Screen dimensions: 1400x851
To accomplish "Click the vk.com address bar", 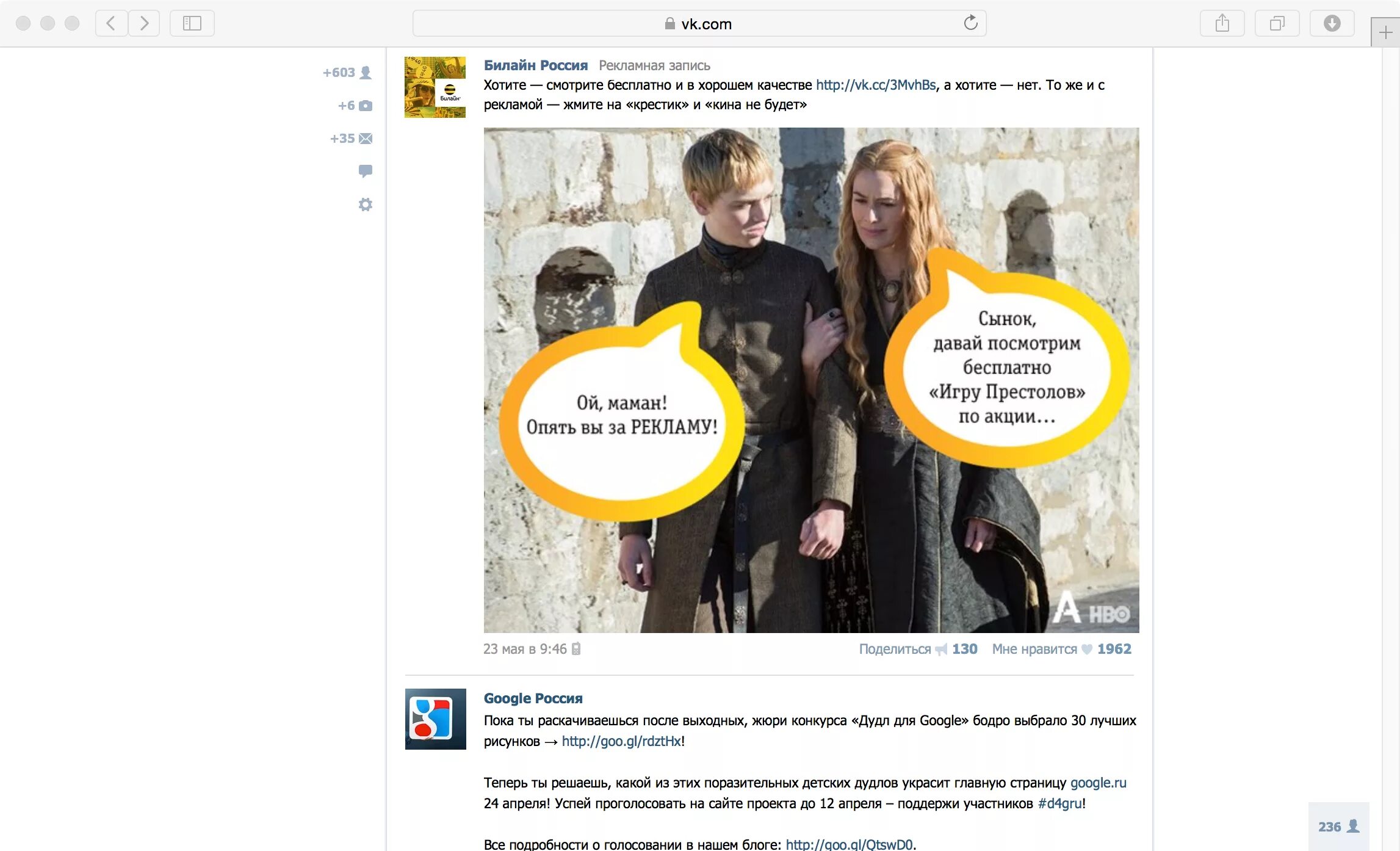I will click(699, 23).
